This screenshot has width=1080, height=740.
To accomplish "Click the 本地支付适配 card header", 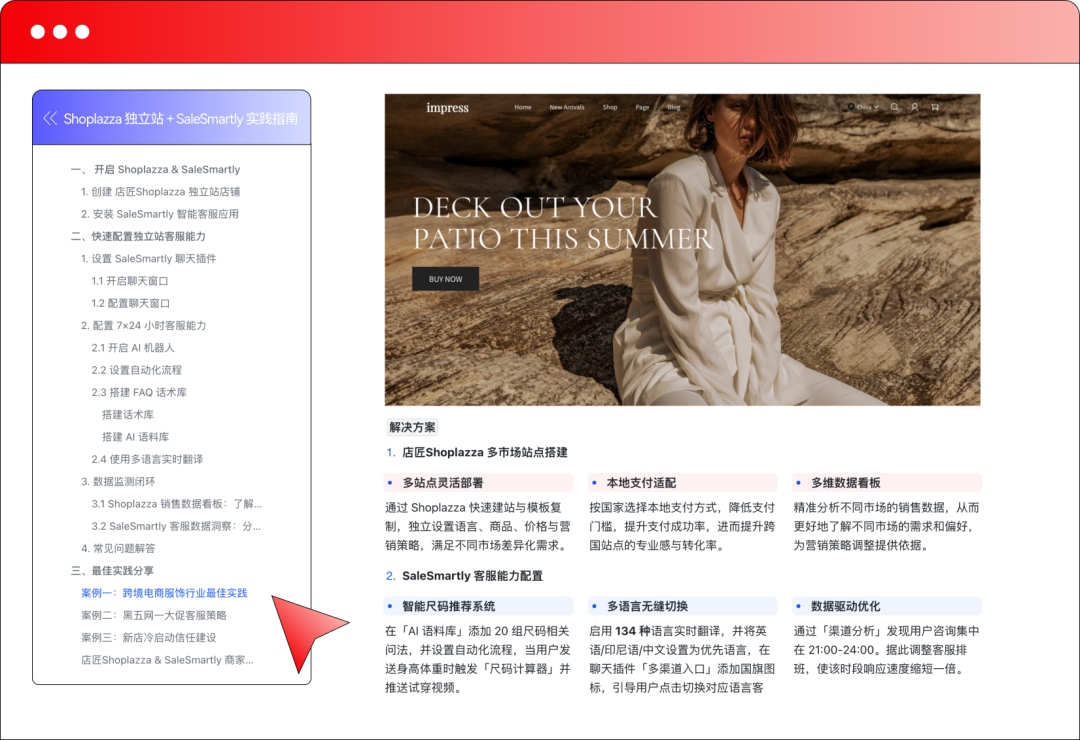I will coord(683,482).
